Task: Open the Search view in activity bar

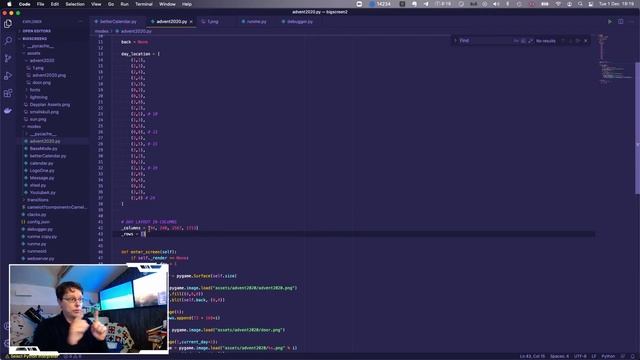Action: 8,41
